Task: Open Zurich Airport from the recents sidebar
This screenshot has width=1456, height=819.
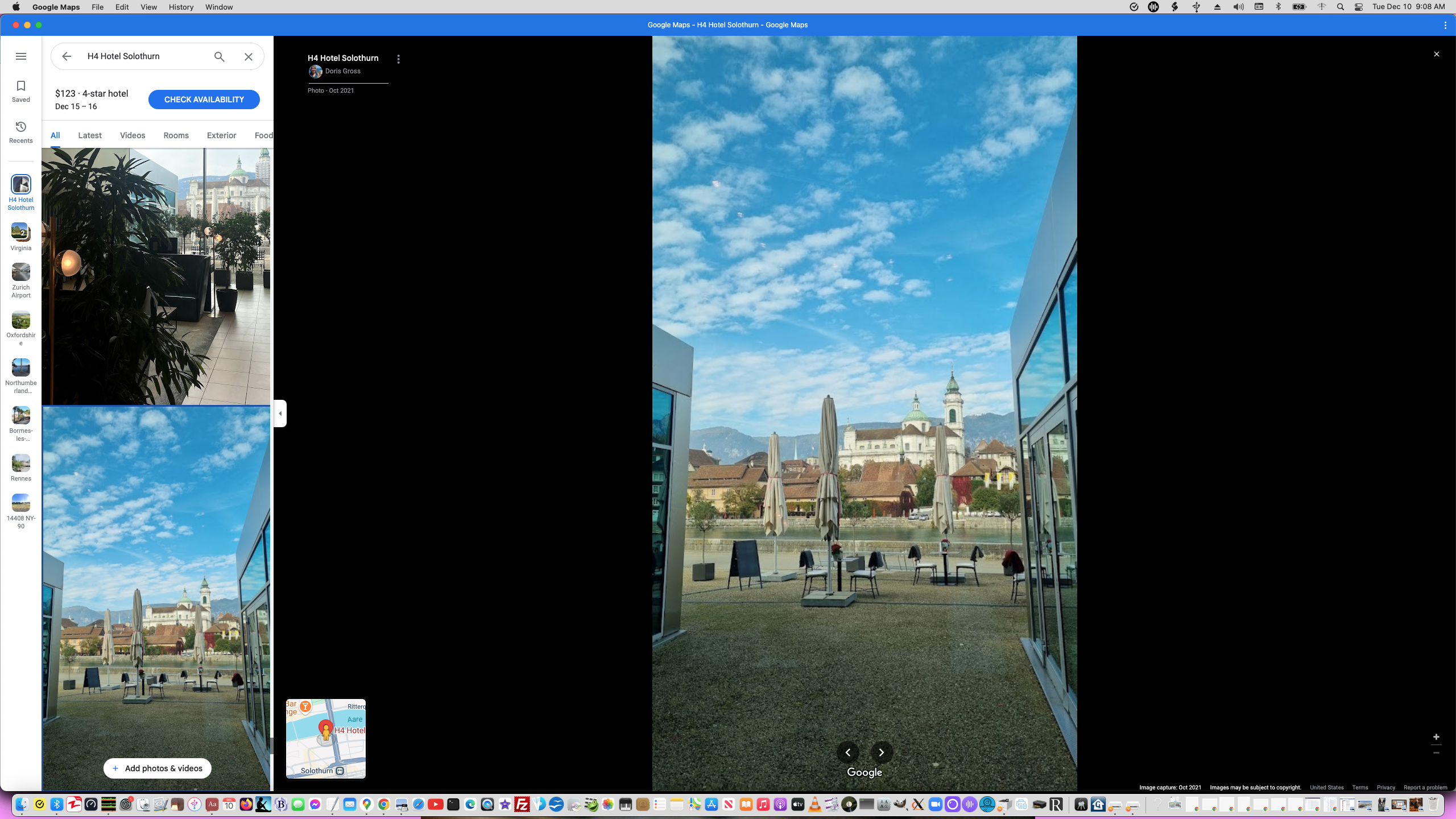Action: pyautogui.click(x=21, y=279)
